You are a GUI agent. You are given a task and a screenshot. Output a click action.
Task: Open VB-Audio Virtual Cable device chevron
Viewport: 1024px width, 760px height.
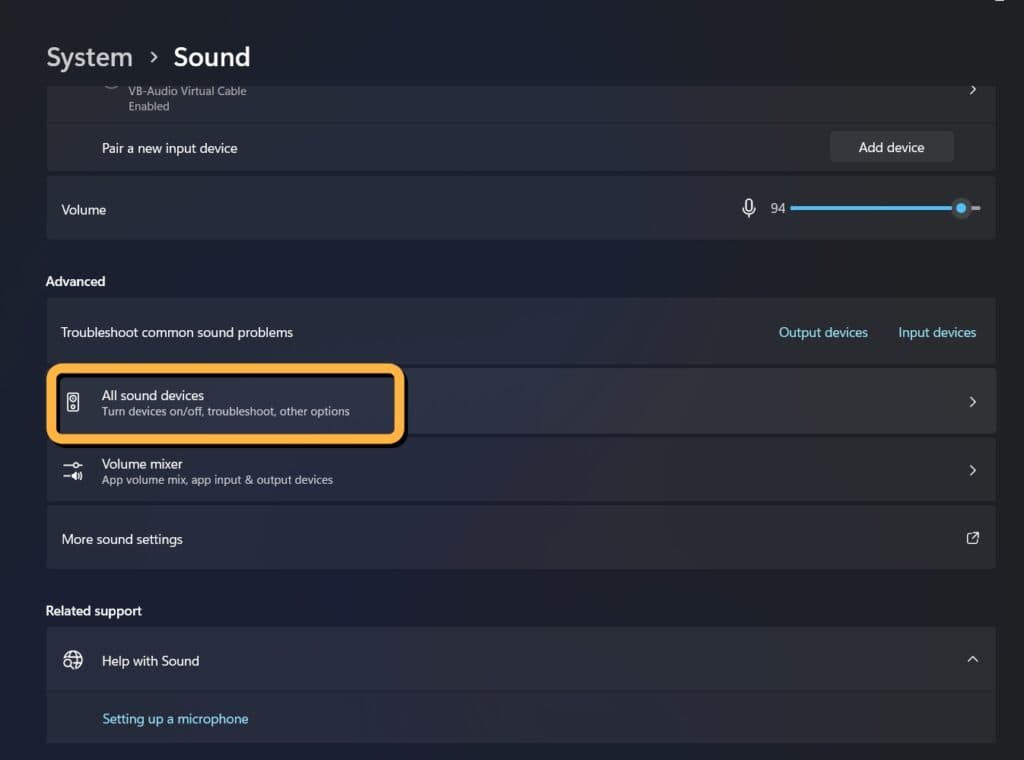[x=972, y=89]
